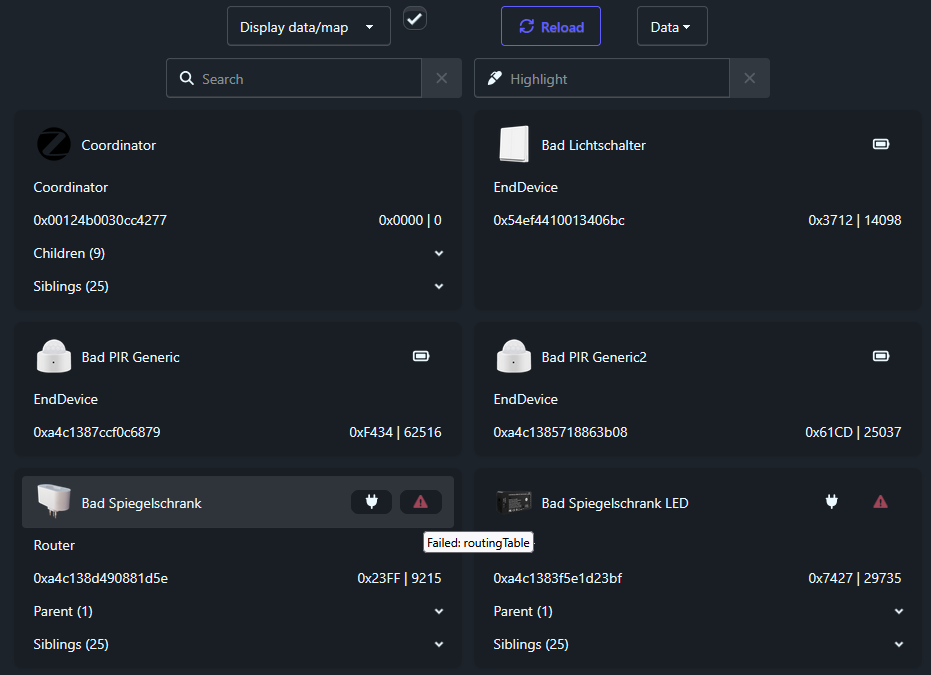The image size is (931, 675).
Task: Click address 0xa4c138d490881d5e
Action: click(100, 578)
